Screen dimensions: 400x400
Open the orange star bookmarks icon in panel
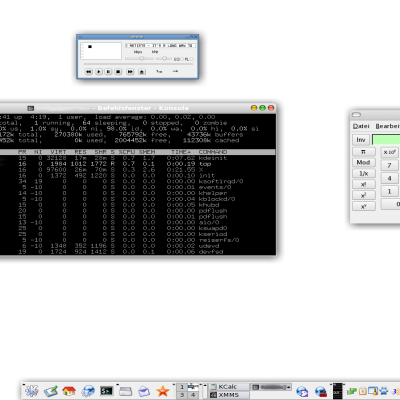coord(163,391)
